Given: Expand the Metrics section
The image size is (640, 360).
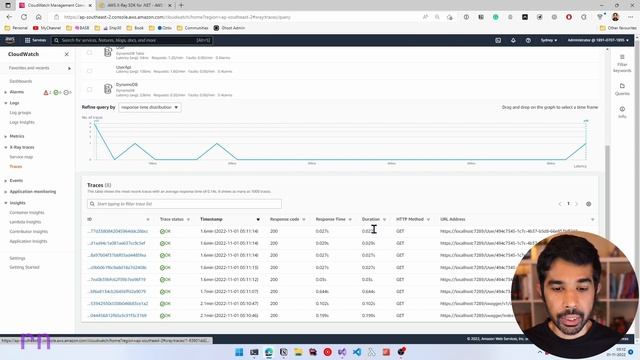Looking at the screenshot, I should point(6,136).
